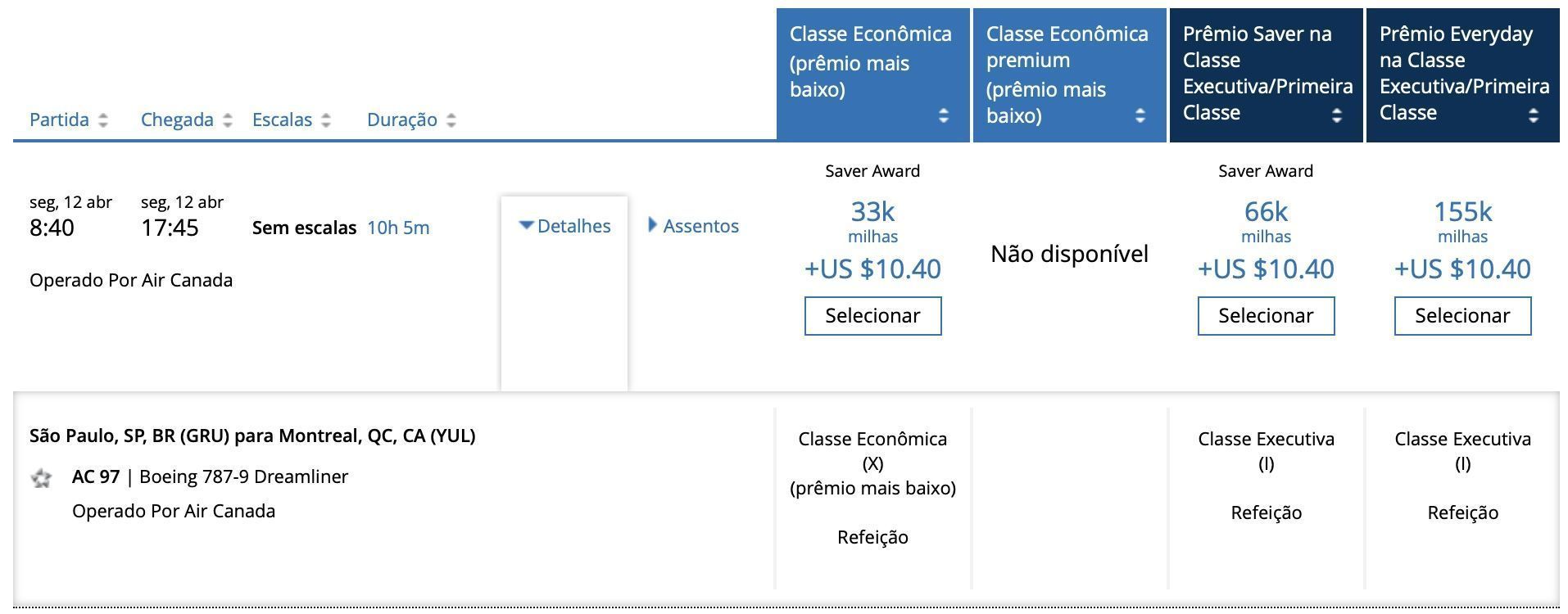Sort by Prêmio Everyday Executiva arrows
This screenshot has height=614, width=1568.
(1534, 115)
